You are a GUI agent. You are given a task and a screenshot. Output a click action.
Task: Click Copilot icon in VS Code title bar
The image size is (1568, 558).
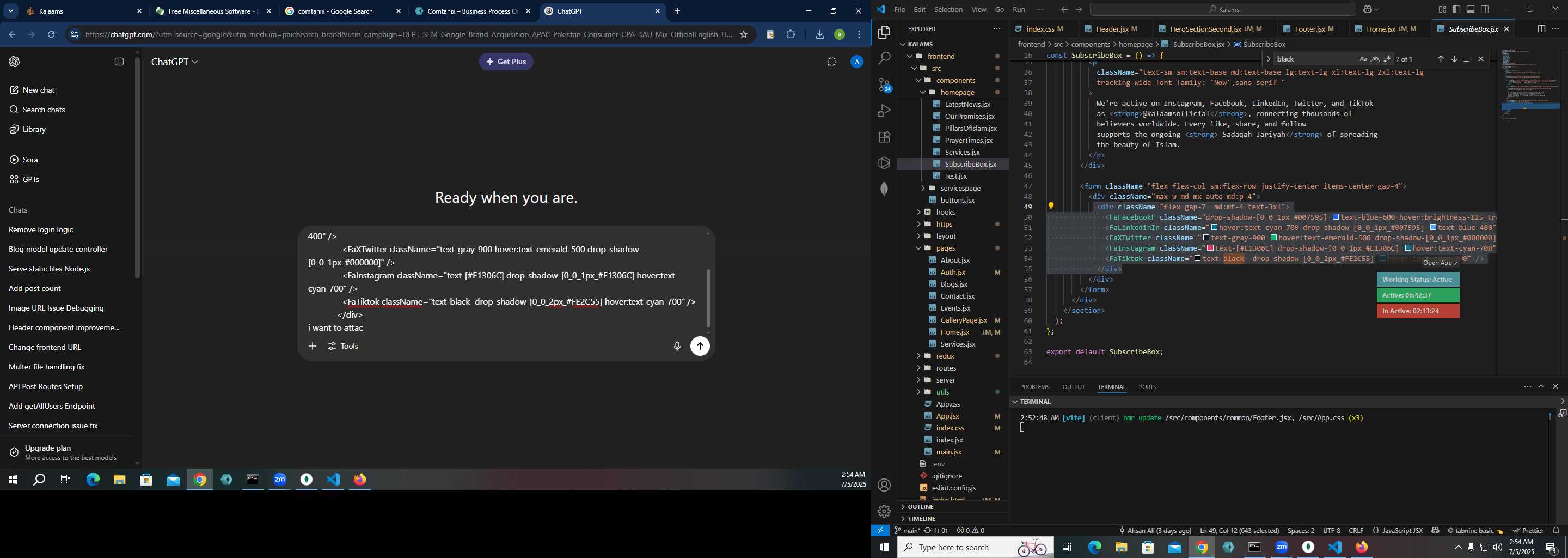pos(1369,10)
